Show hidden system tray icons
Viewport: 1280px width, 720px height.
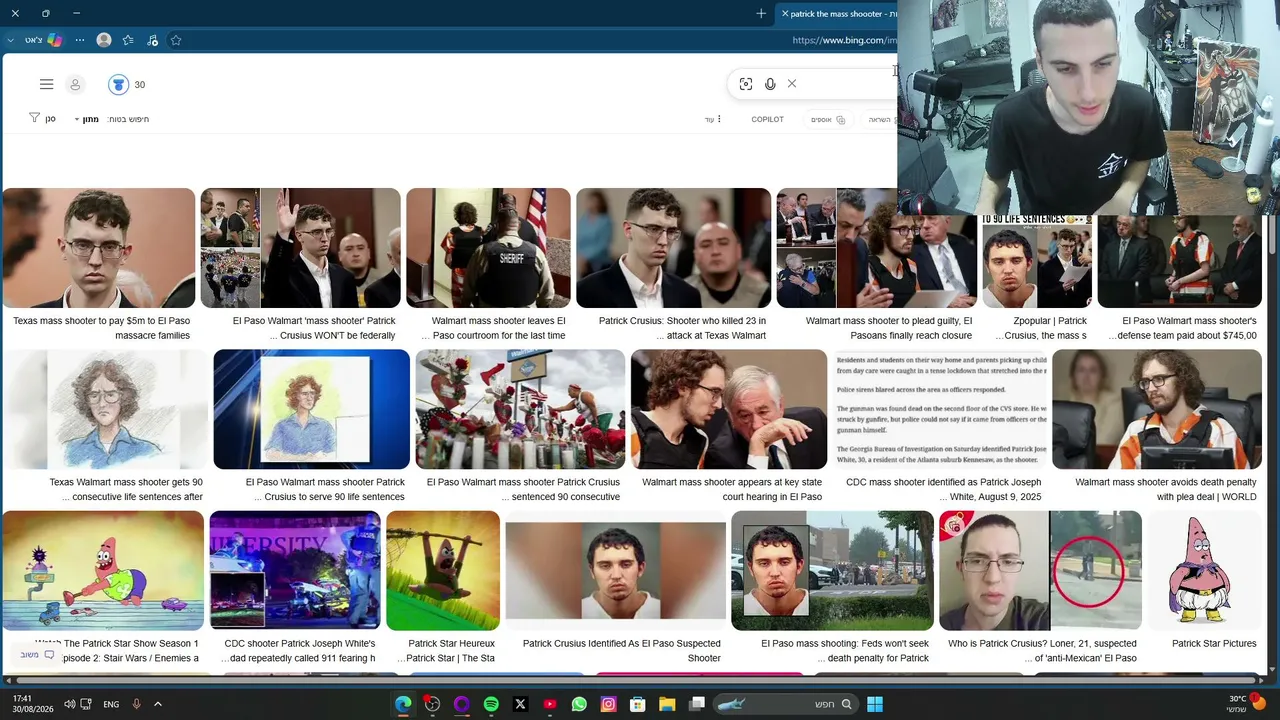(x=157, y=704)
